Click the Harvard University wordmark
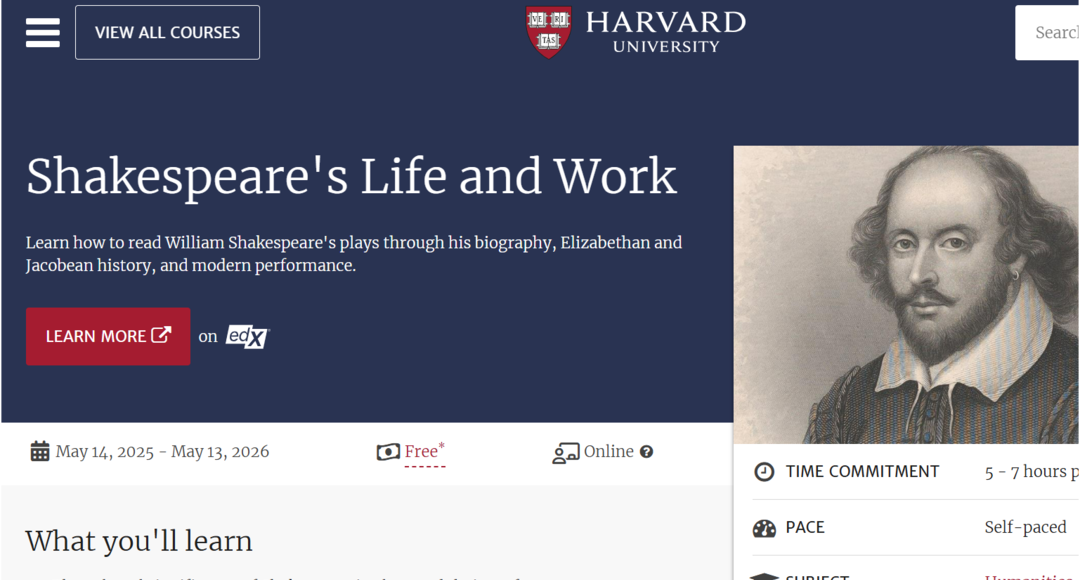 (x=665, y=32)
